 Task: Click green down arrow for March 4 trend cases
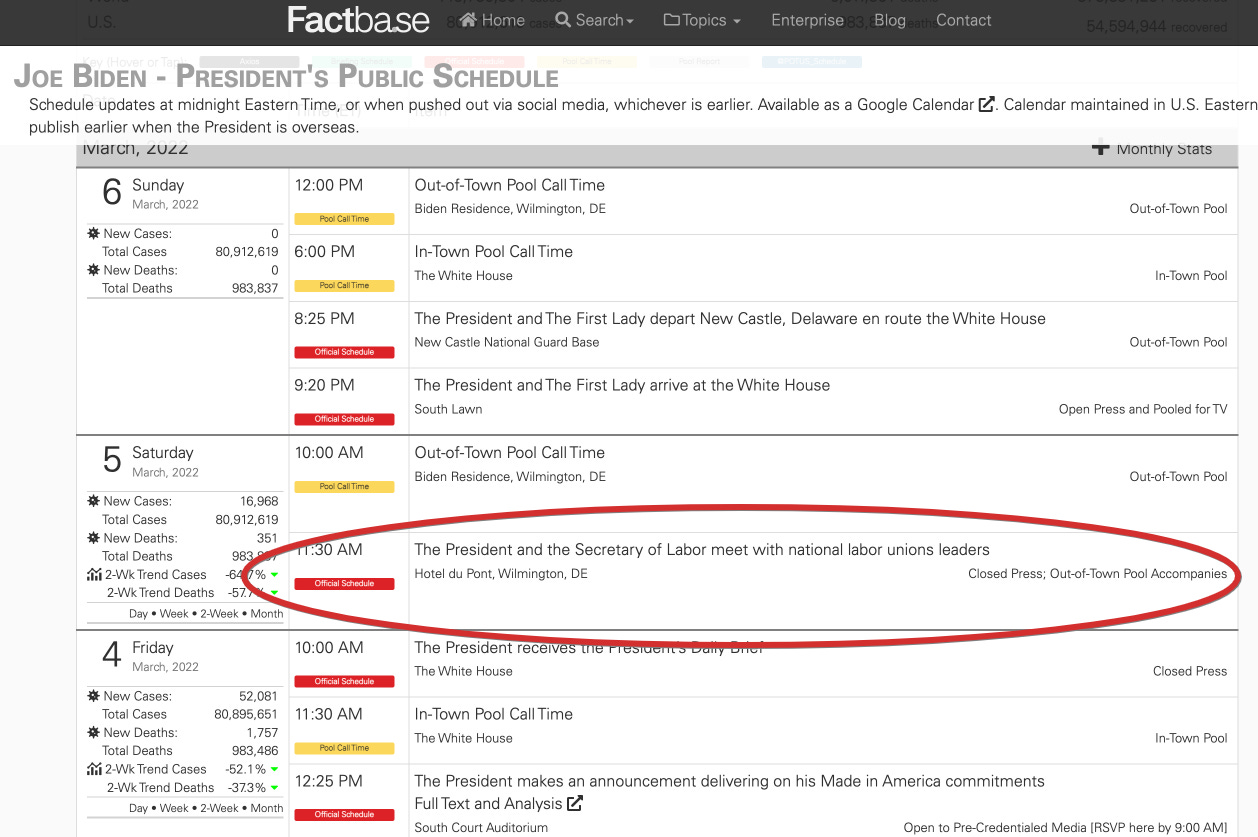[275, 770]
